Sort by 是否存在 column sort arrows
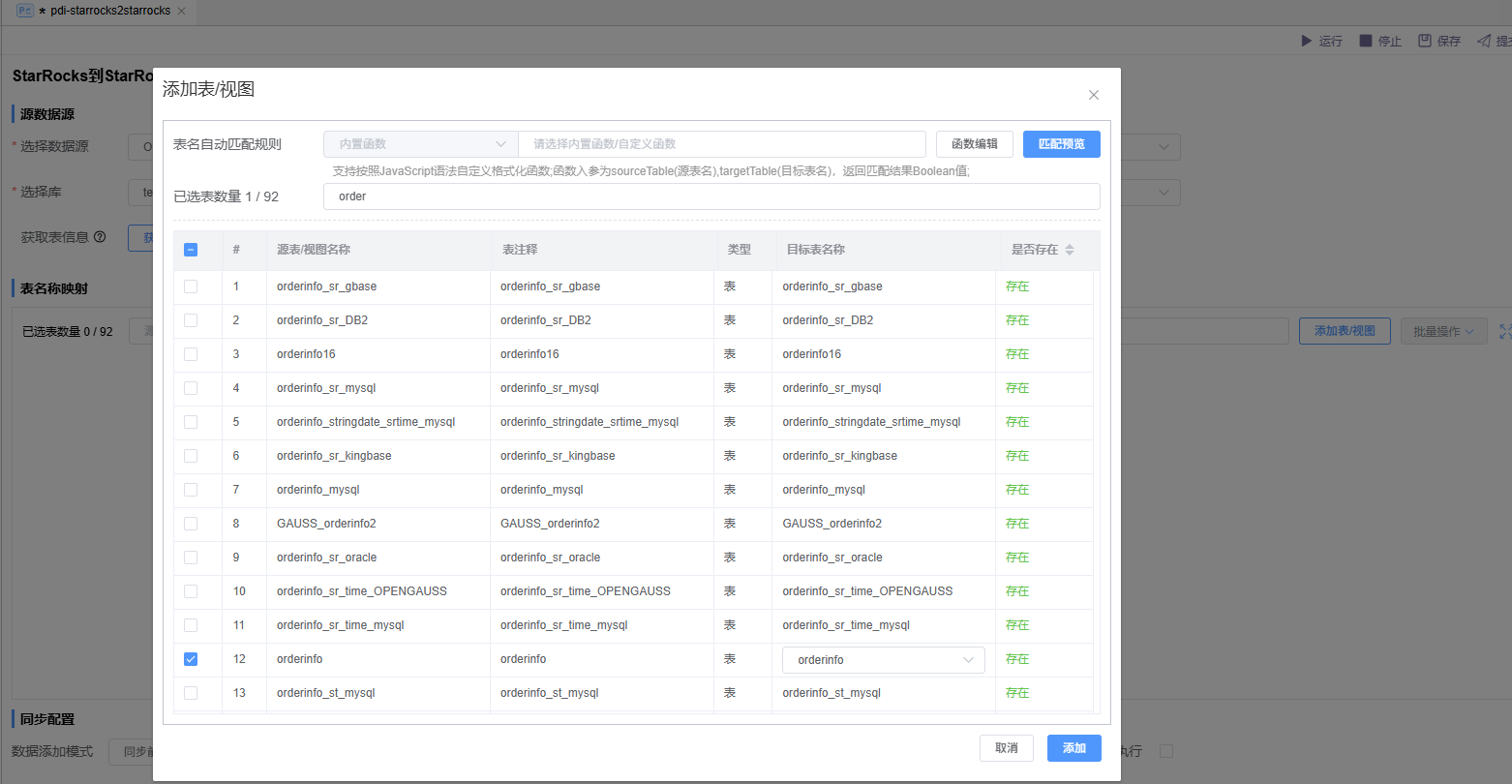This screenshot has height=784, width=1512. (x=1070, y=250)
